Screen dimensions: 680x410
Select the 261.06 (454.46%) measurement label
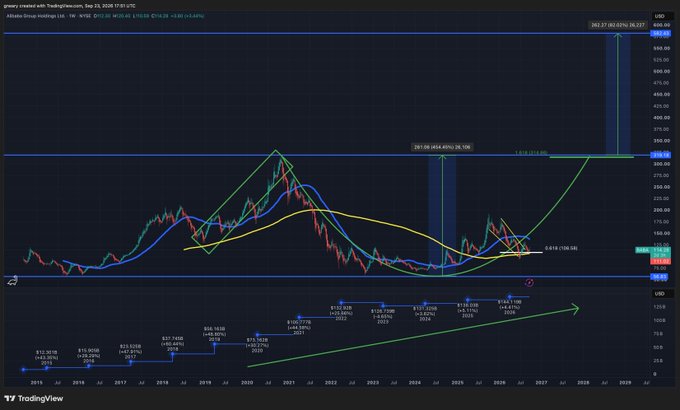(x=442, y=147)
